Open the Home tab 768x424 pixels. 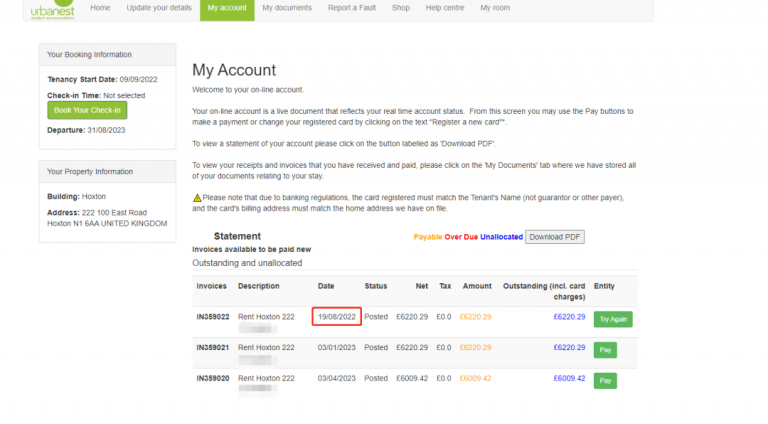click(100, 8)
